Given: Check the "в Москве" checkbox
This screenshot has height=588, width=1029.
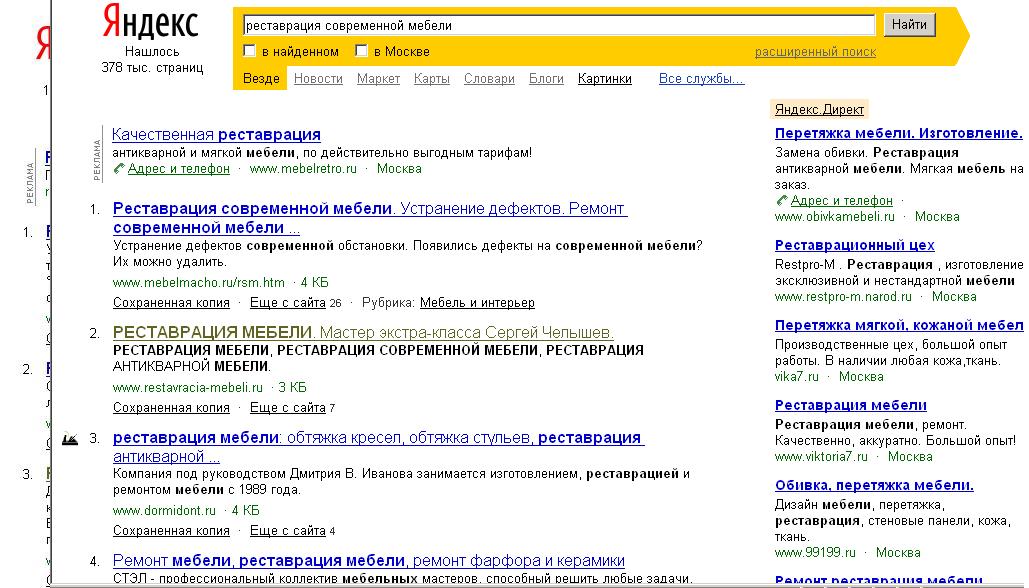Looking at the screenshot, I should (361, 49).
